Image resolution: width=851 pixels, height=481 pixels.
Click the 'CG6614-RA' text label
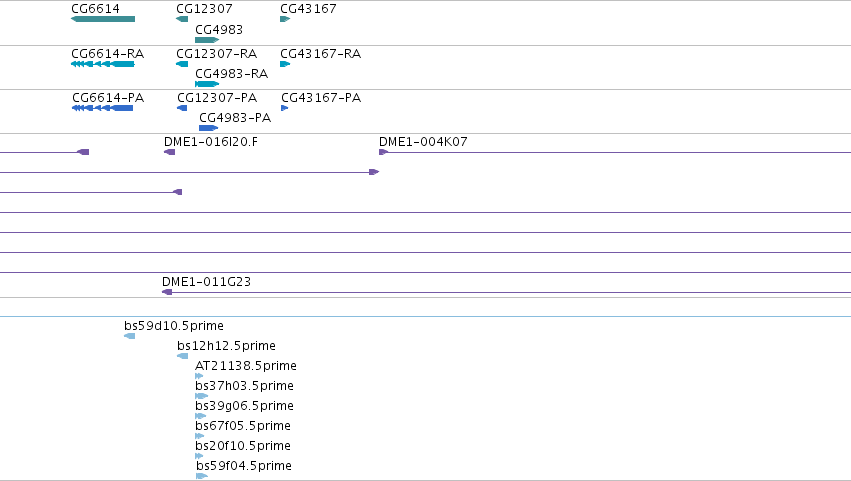coord(107,54)
